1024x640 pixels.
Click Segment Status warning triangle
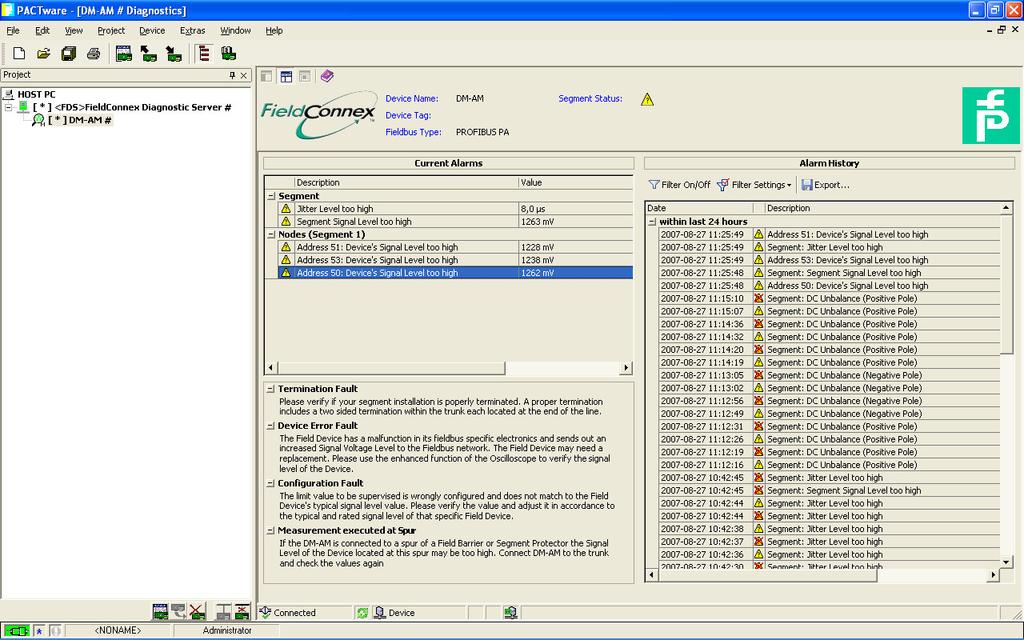(x=647, y=100)
